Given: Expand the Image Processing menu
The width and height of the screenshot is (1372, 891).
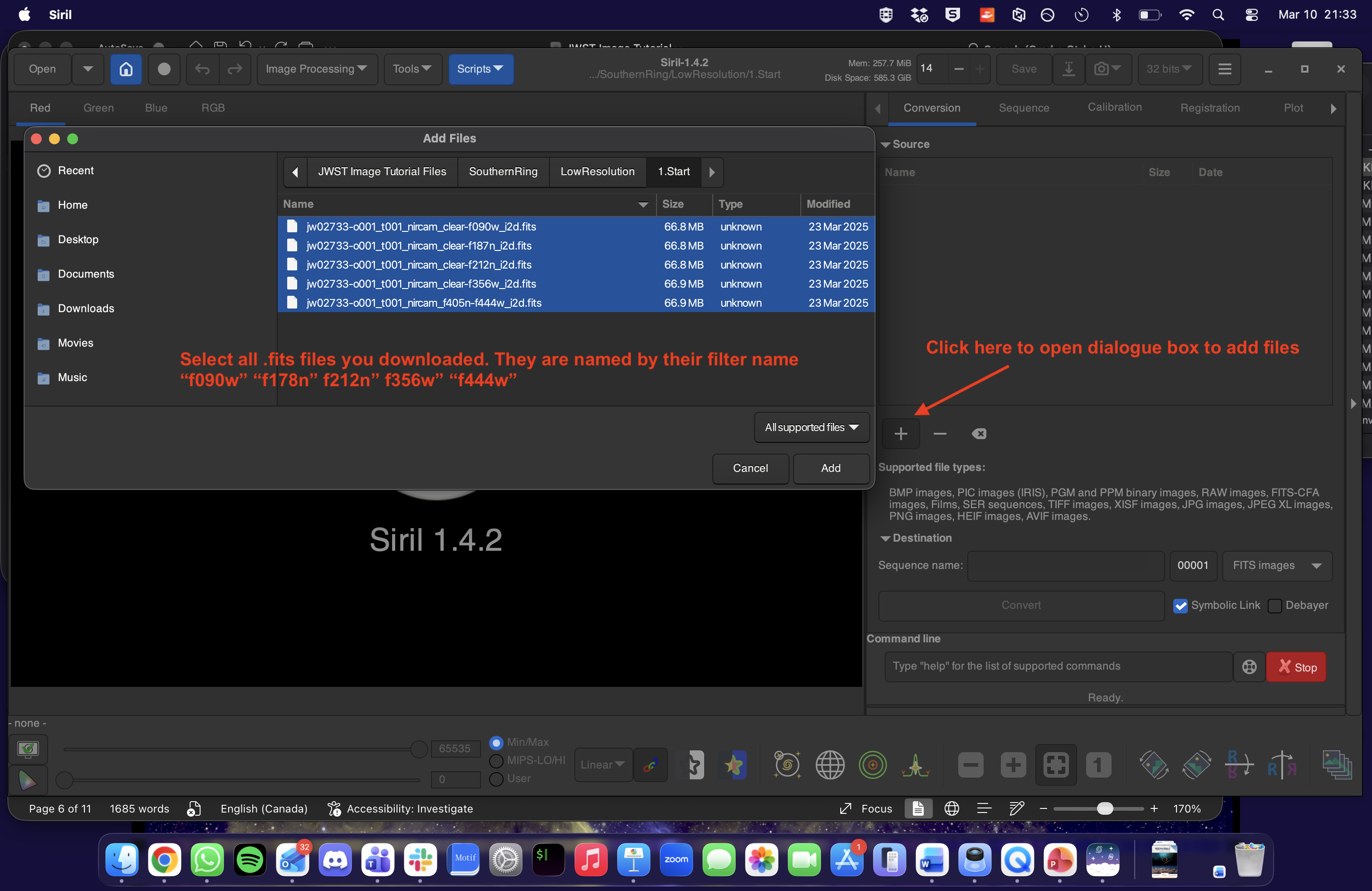Looking at the screenshot, I should pos(316,69).
